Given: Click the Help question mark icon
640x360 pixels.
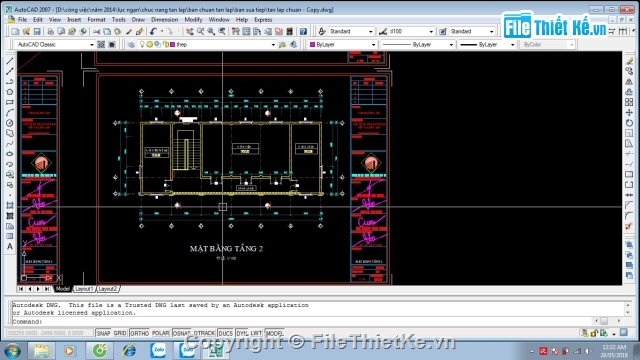Looking at the screenshot, I should coord(303,31).
